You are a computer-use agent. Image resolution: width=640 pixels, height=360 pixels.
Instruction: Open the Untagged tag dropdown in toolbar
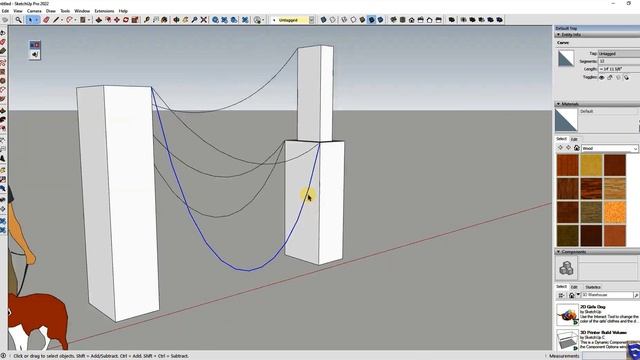293,20
